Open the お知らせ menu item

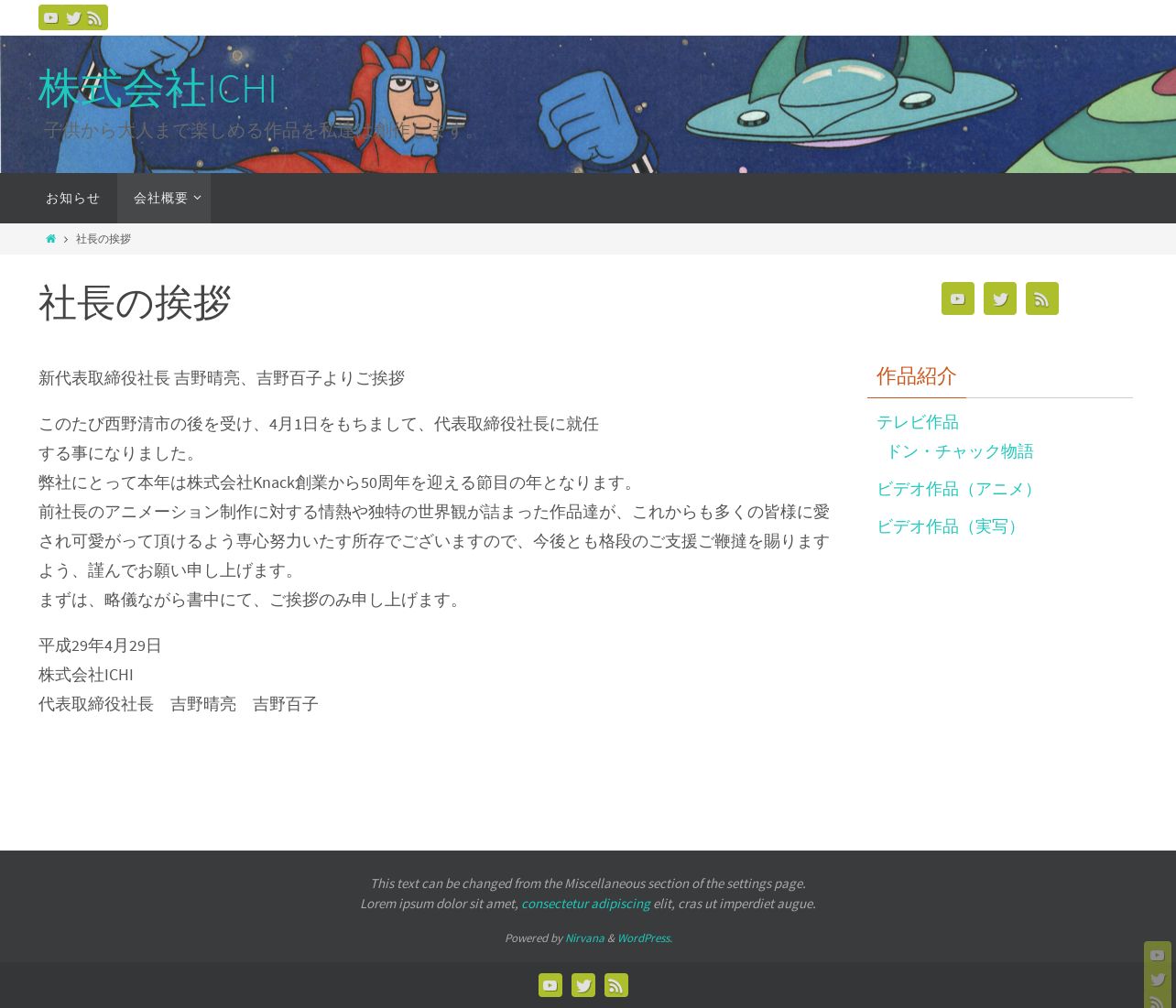[x=72, y=198]
